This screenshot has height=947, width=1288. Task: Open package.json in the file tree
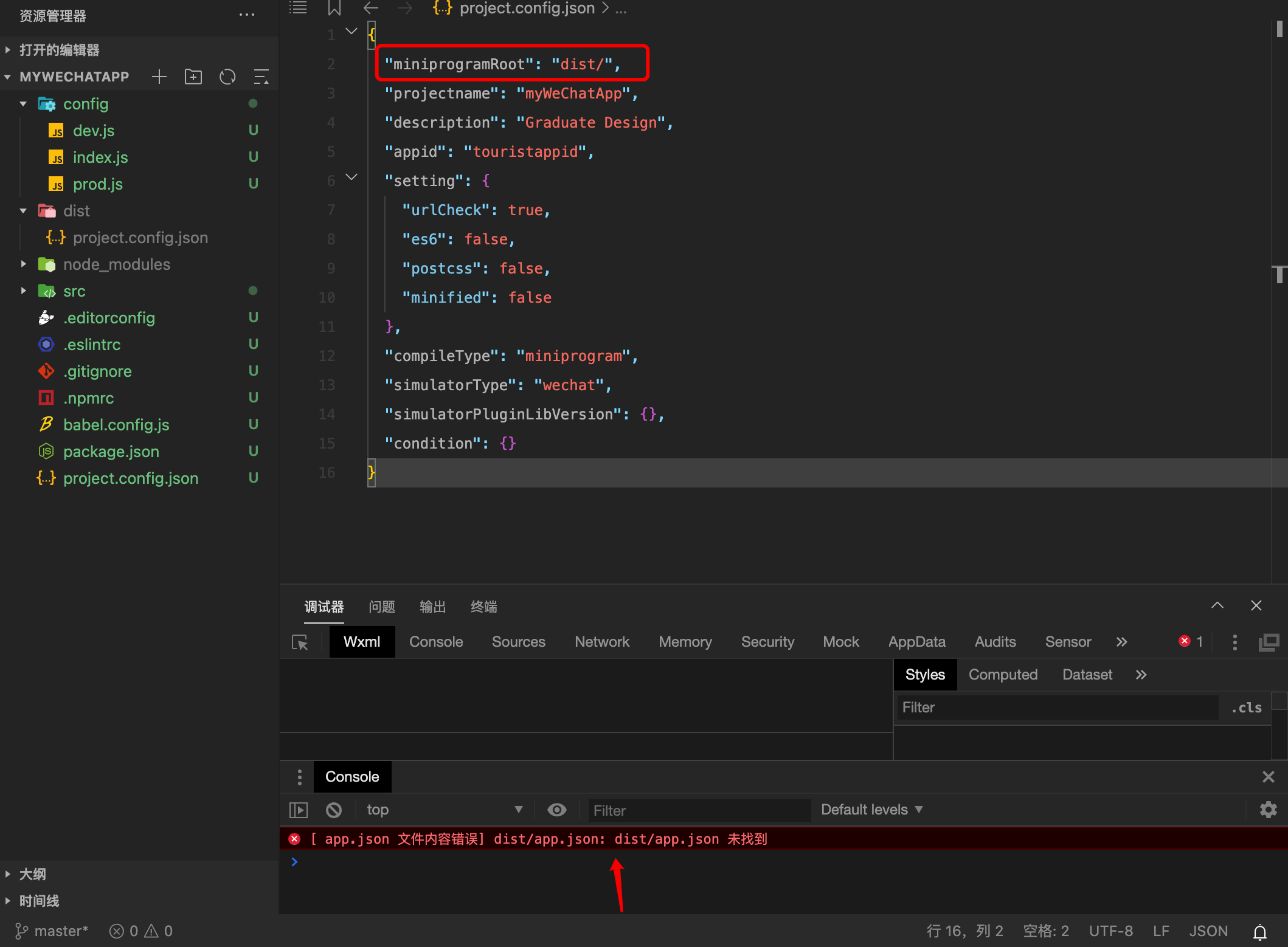tap(111, 452)
